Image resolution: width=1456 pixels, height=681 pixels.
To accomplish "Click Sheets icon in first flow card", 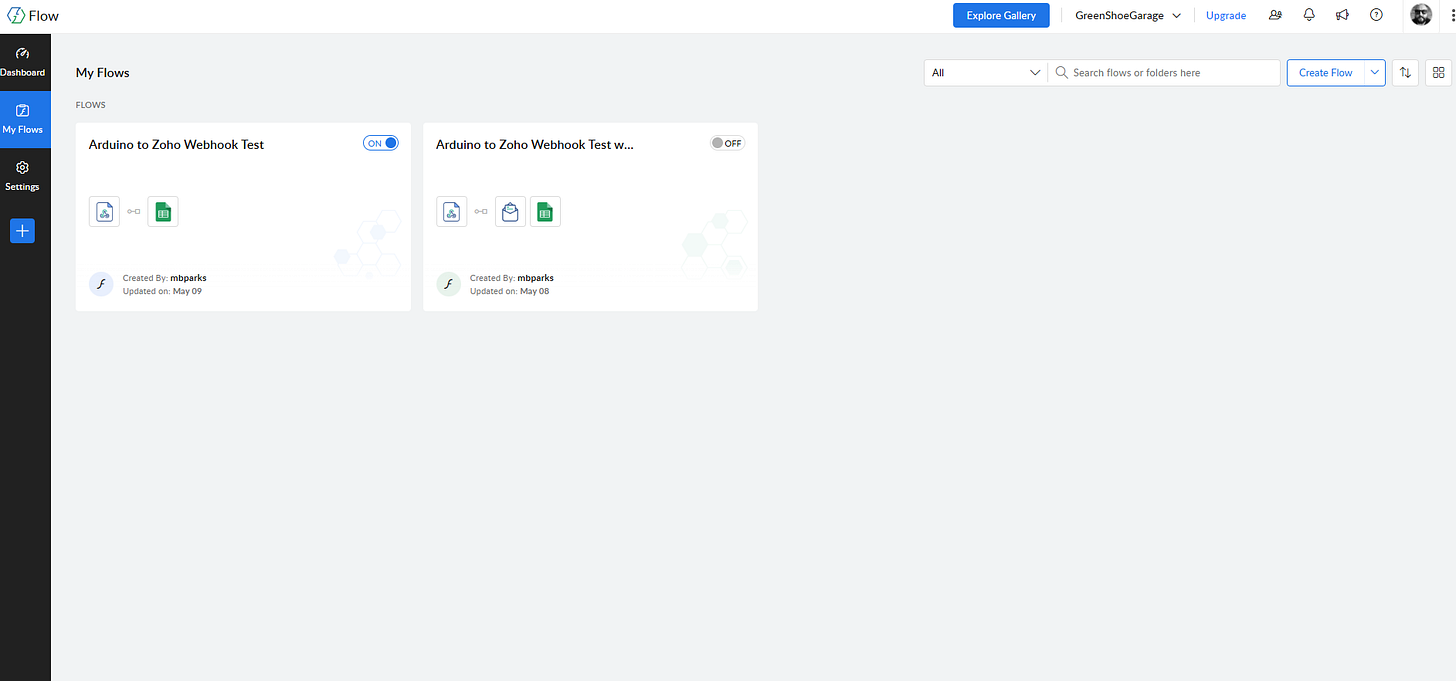I will (163, 212).
